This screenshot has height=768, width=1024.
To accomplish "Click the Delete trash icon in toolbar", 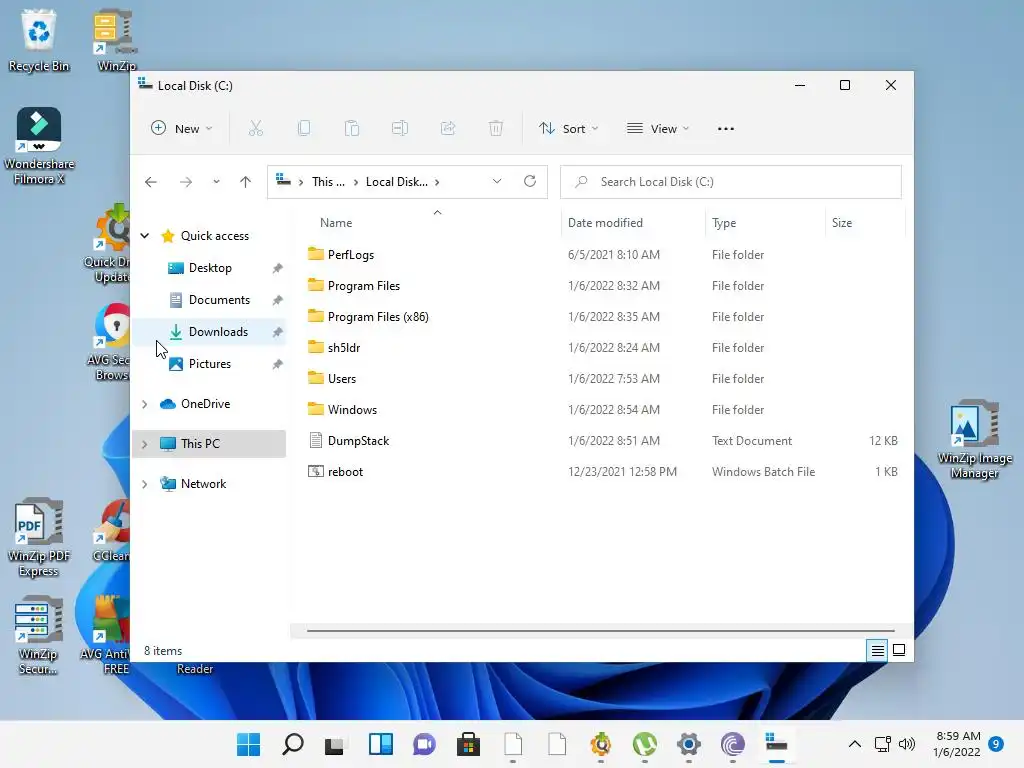I will 496,129.
